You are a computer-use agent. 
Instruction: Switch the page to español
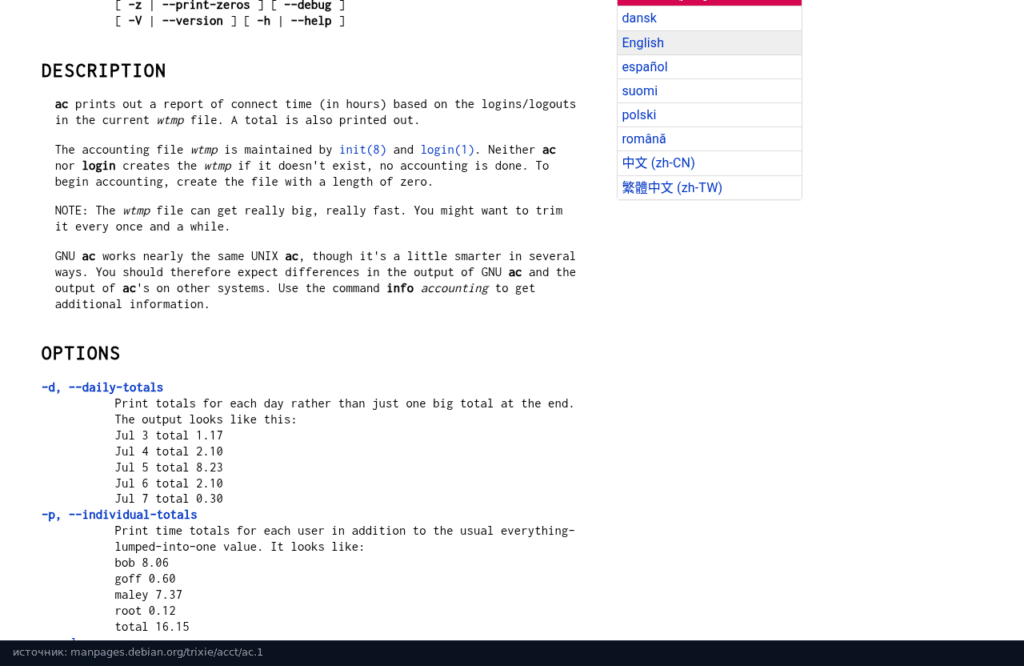tap(645, 67)
